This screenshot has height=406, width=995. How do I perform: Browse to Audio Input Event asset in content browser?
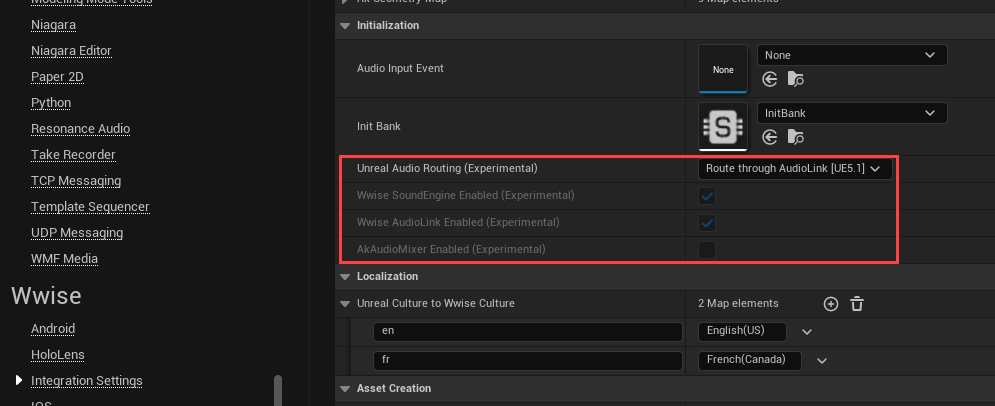pyautogui.click(x=796, y=79)
